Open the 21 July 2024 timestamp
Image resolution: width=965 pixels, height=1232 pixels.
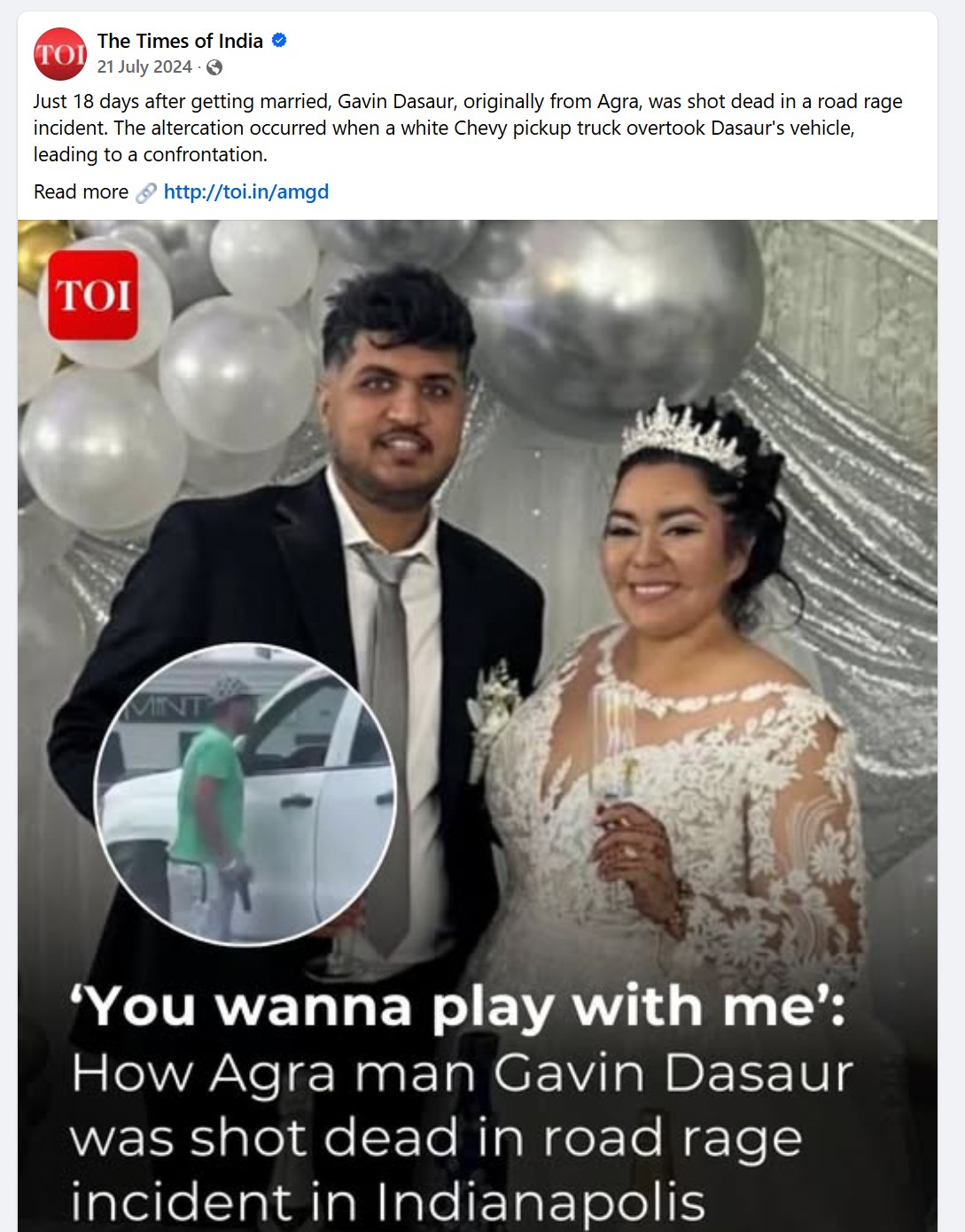click(144, 67)
